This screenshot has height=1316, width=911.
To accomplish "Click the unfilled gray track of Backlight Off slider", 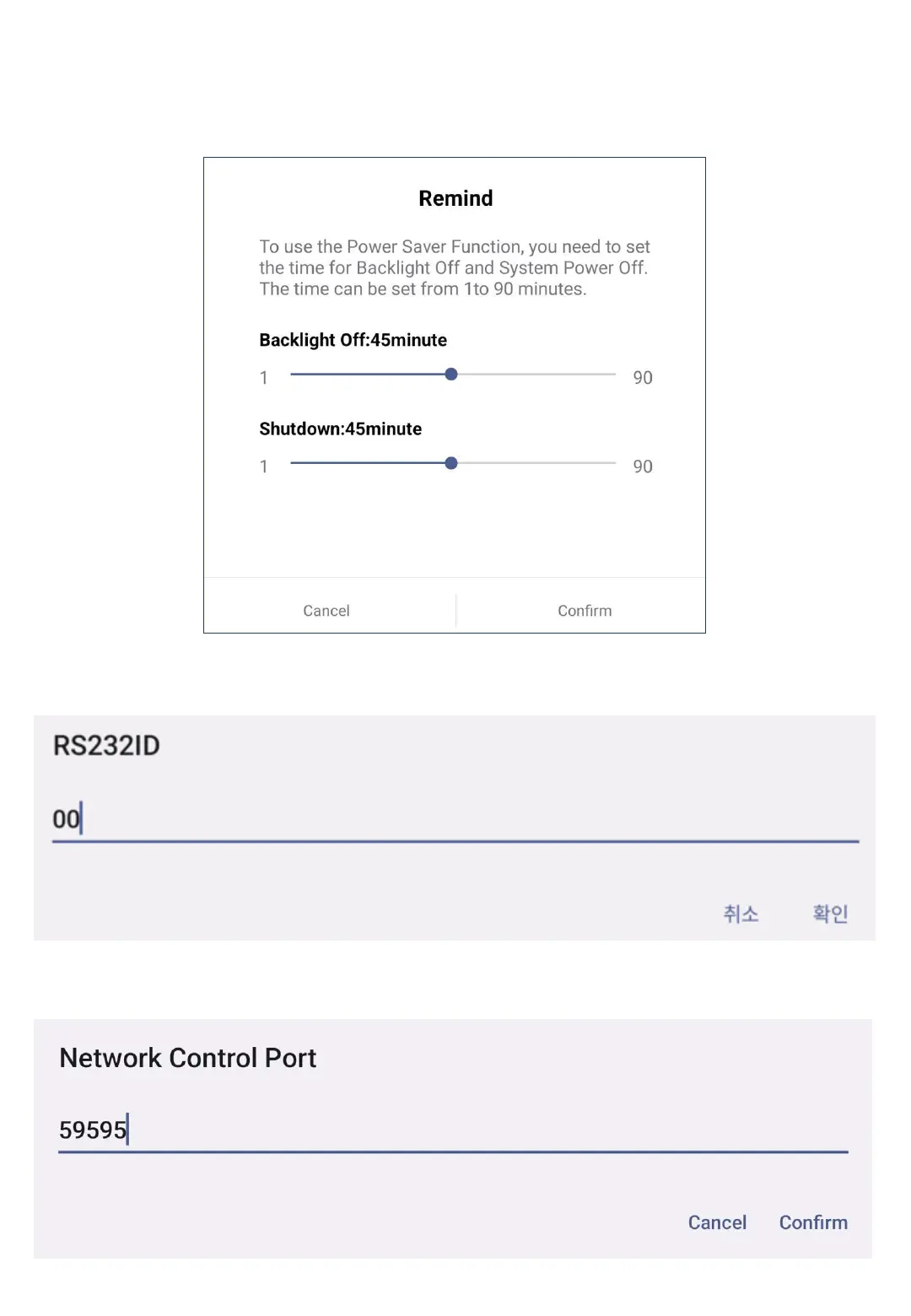I will click(536, 374).
